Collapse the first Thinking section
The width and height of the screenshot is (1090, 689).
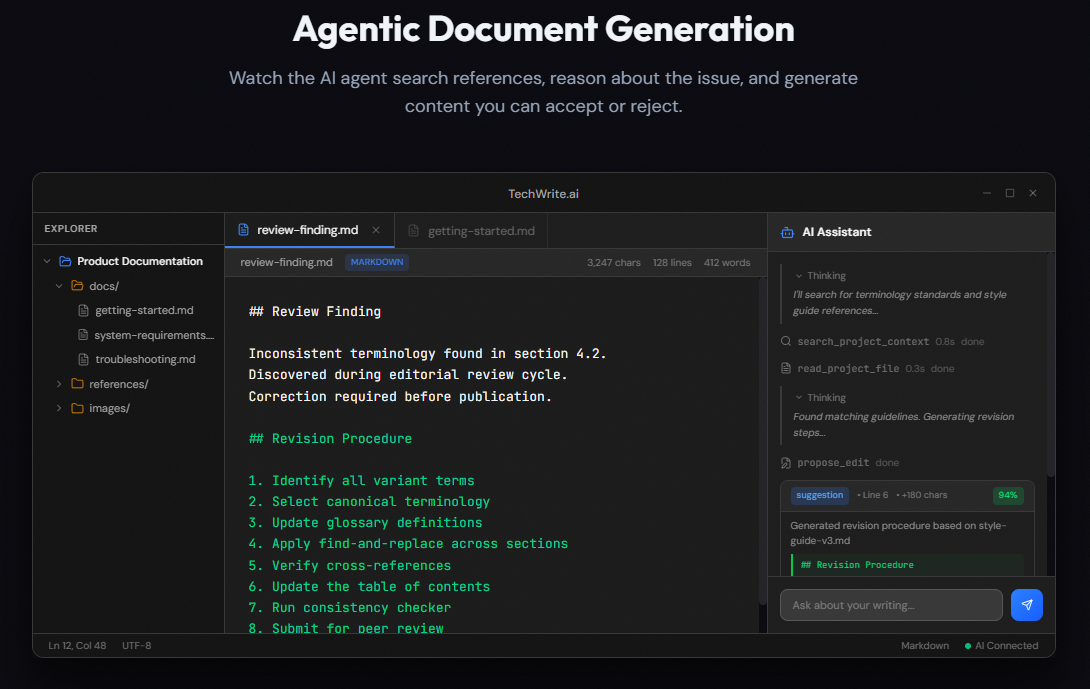pyautogui.click(x=799, y=276)
